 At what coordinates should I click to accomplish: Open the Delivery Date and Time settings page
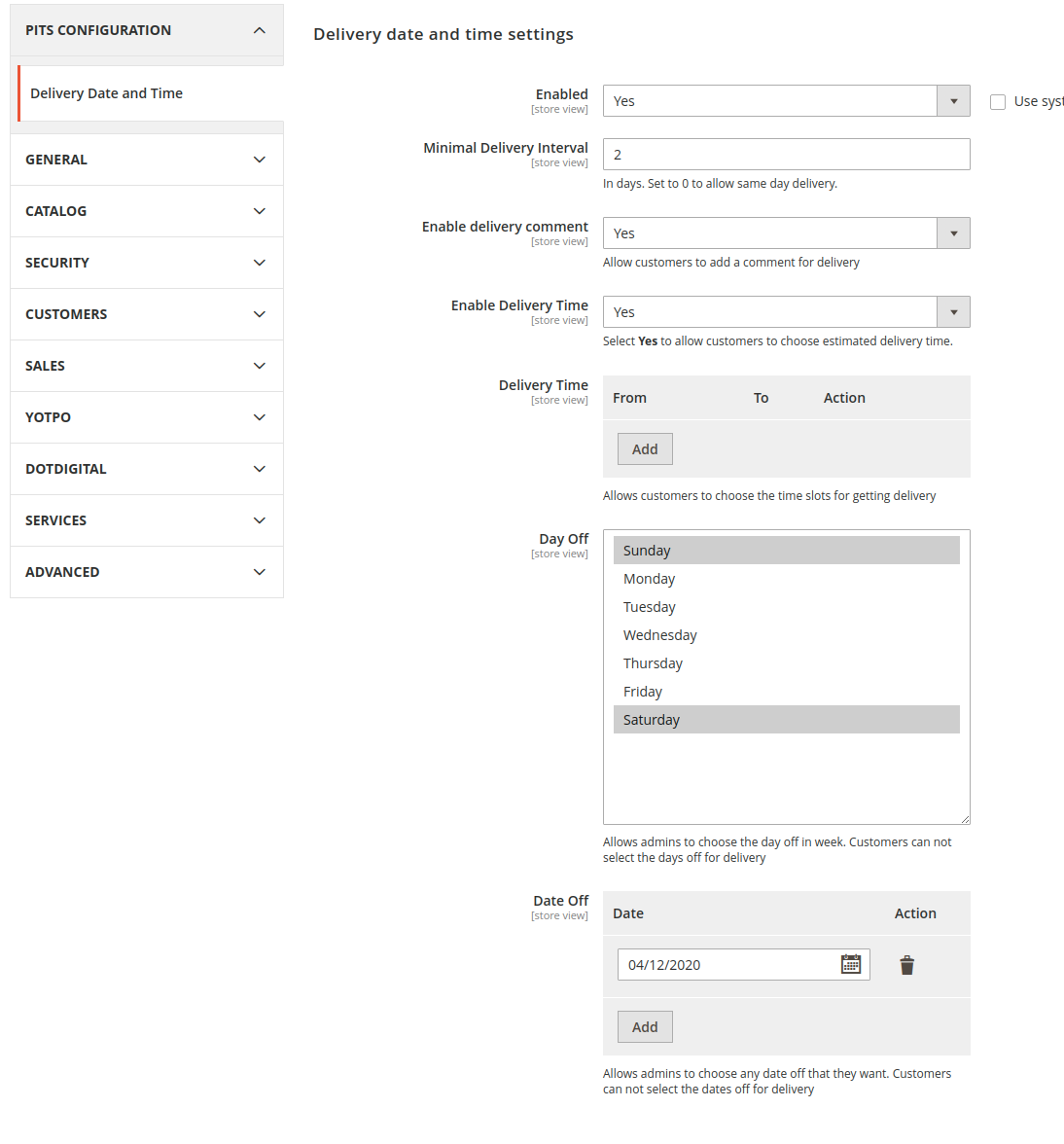tap(106, 92)
